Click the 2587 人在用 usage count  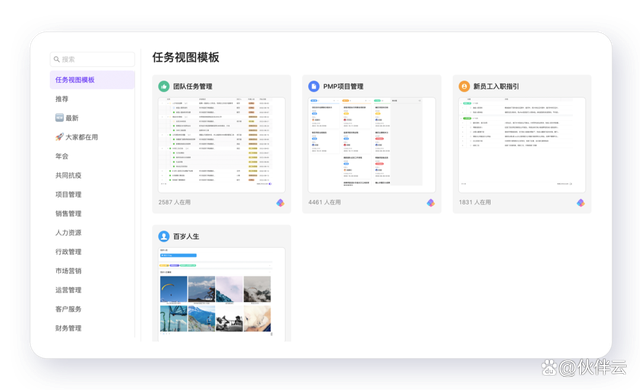click(x=174, y=202)
